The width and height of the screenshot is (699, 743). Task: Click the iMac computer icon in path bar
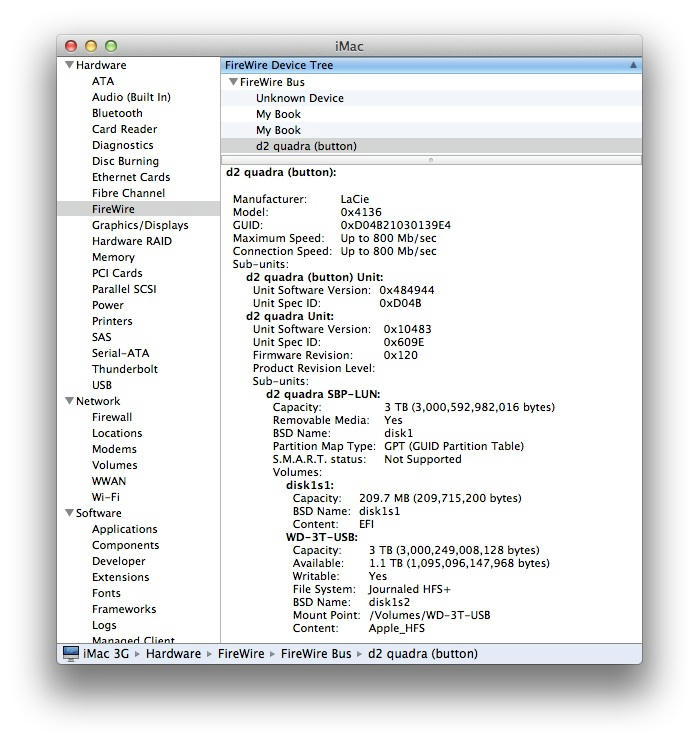click(71, 653)
